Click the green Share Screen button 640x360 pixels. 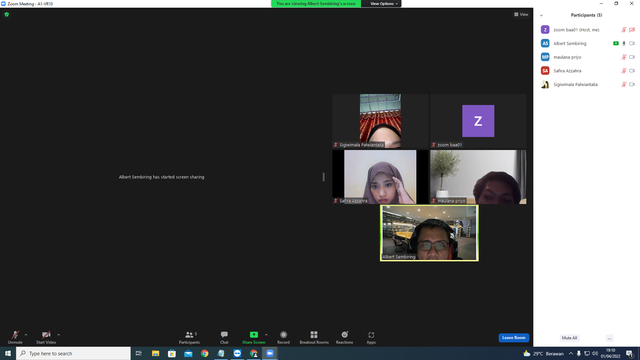pos(253,337)
